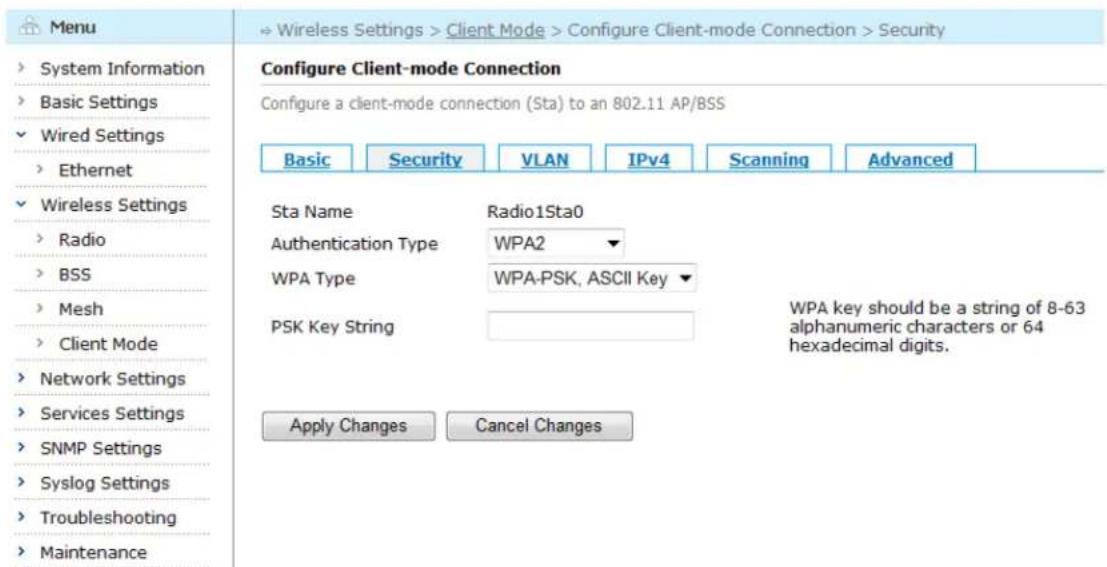Select Wireless Settings menu item
This screenshot has width=1107, height=567.
tap(114, 205)
